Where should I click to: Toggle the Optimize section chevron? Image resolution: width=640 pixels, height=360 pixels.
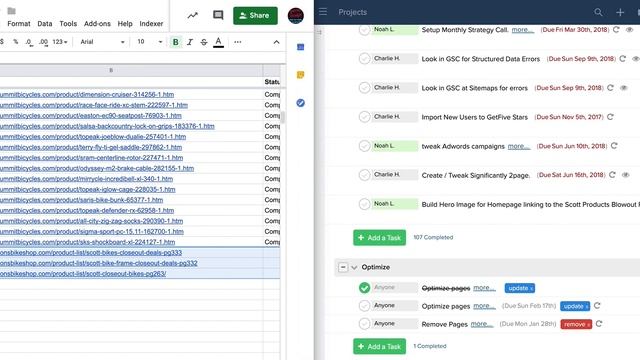[354, 267]
